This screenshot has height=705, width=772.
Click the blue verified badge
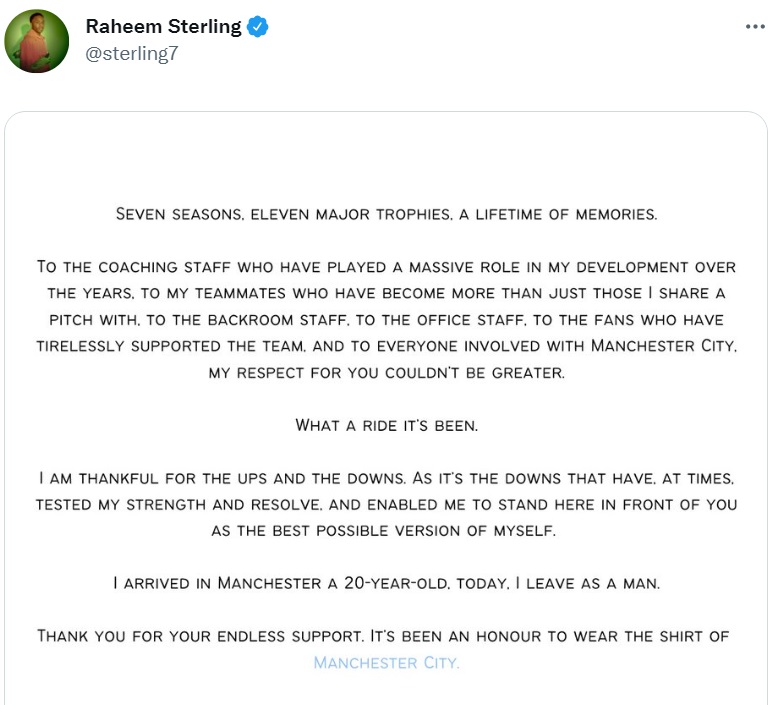coord(258,27)
